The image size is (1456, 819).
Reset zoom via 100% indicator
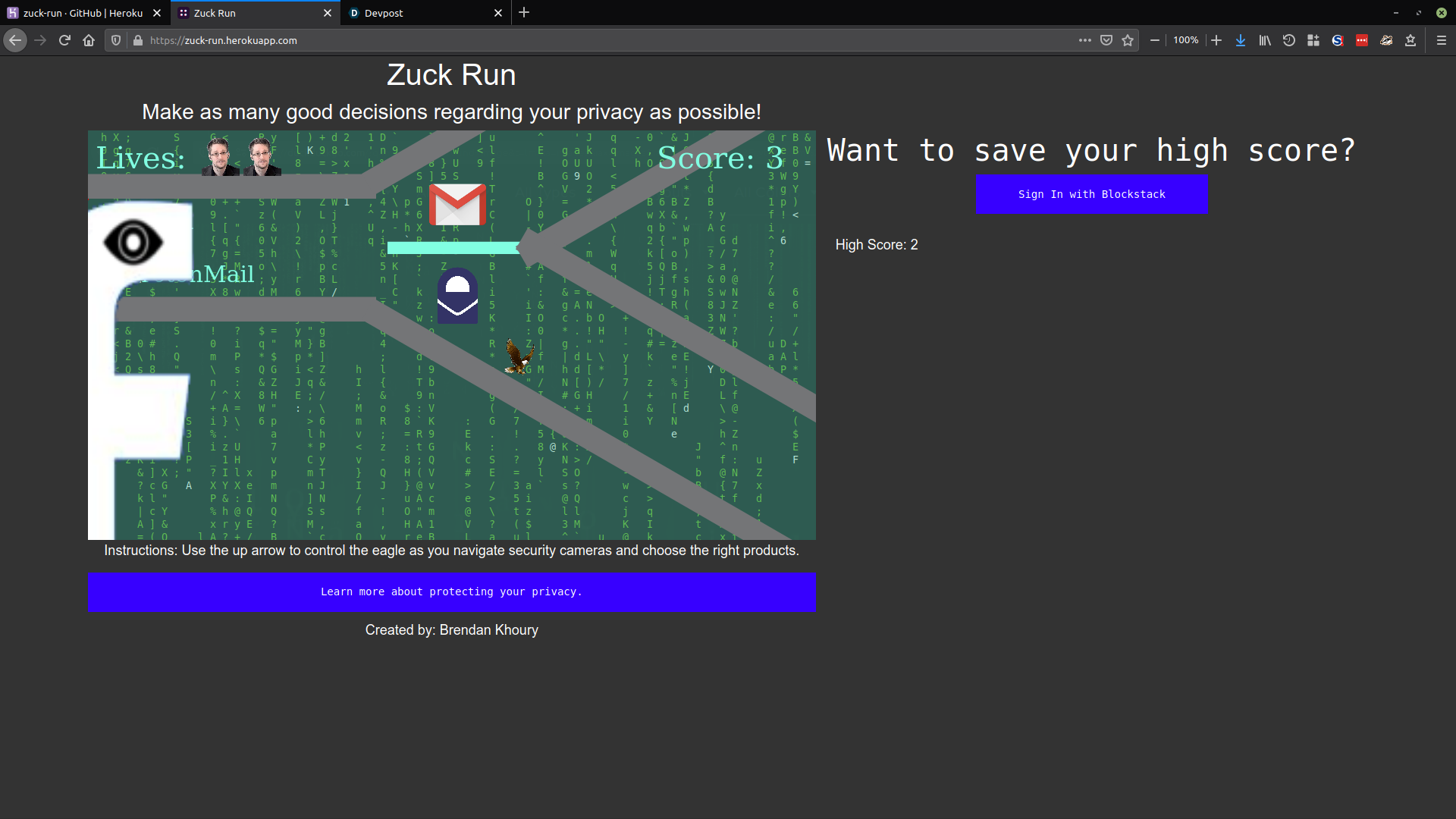tap(1185, 40)
